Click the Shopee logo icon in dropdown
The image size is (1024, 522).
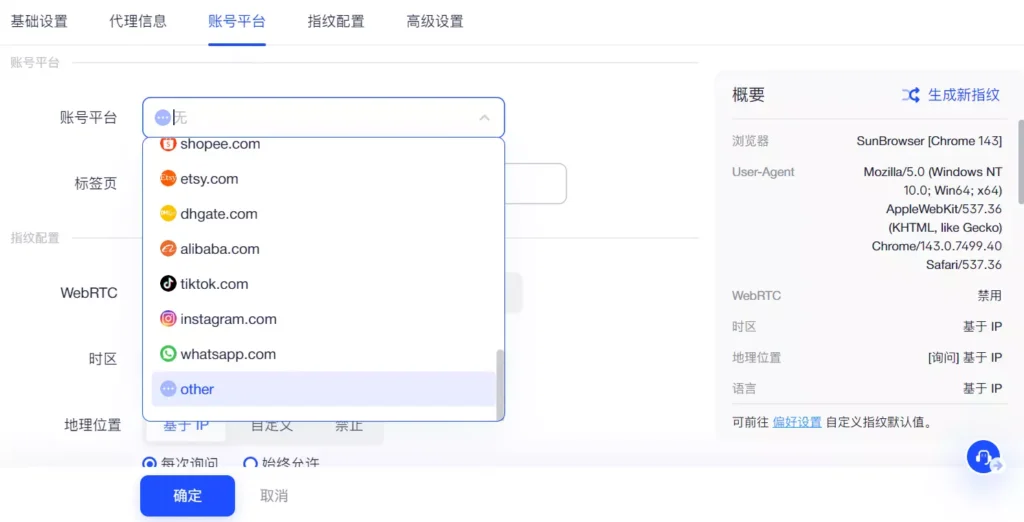coord(168,144)
